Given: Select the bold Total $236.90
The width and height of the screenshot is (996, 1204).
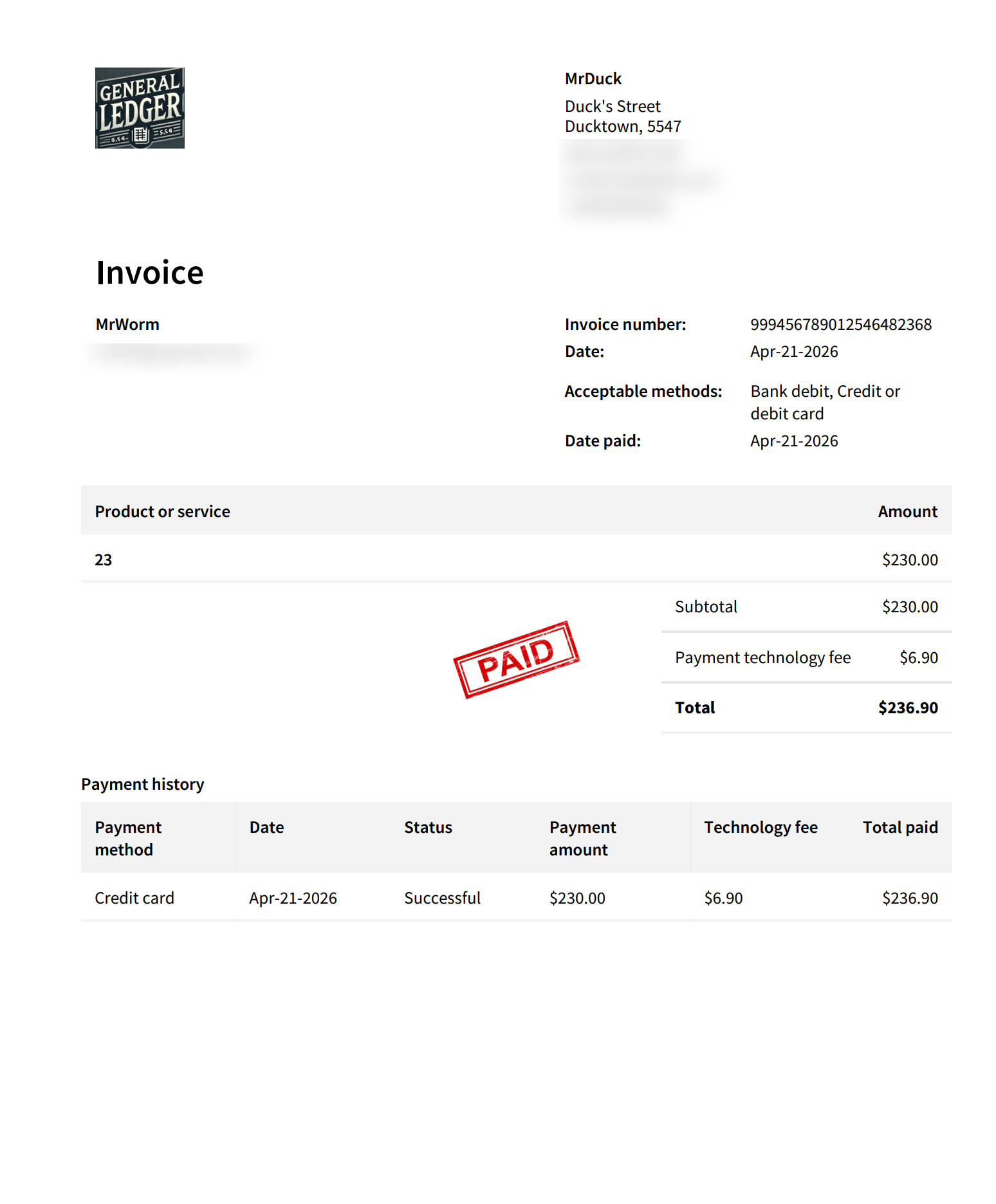Looking at the screenshot, I should (908, 707).
